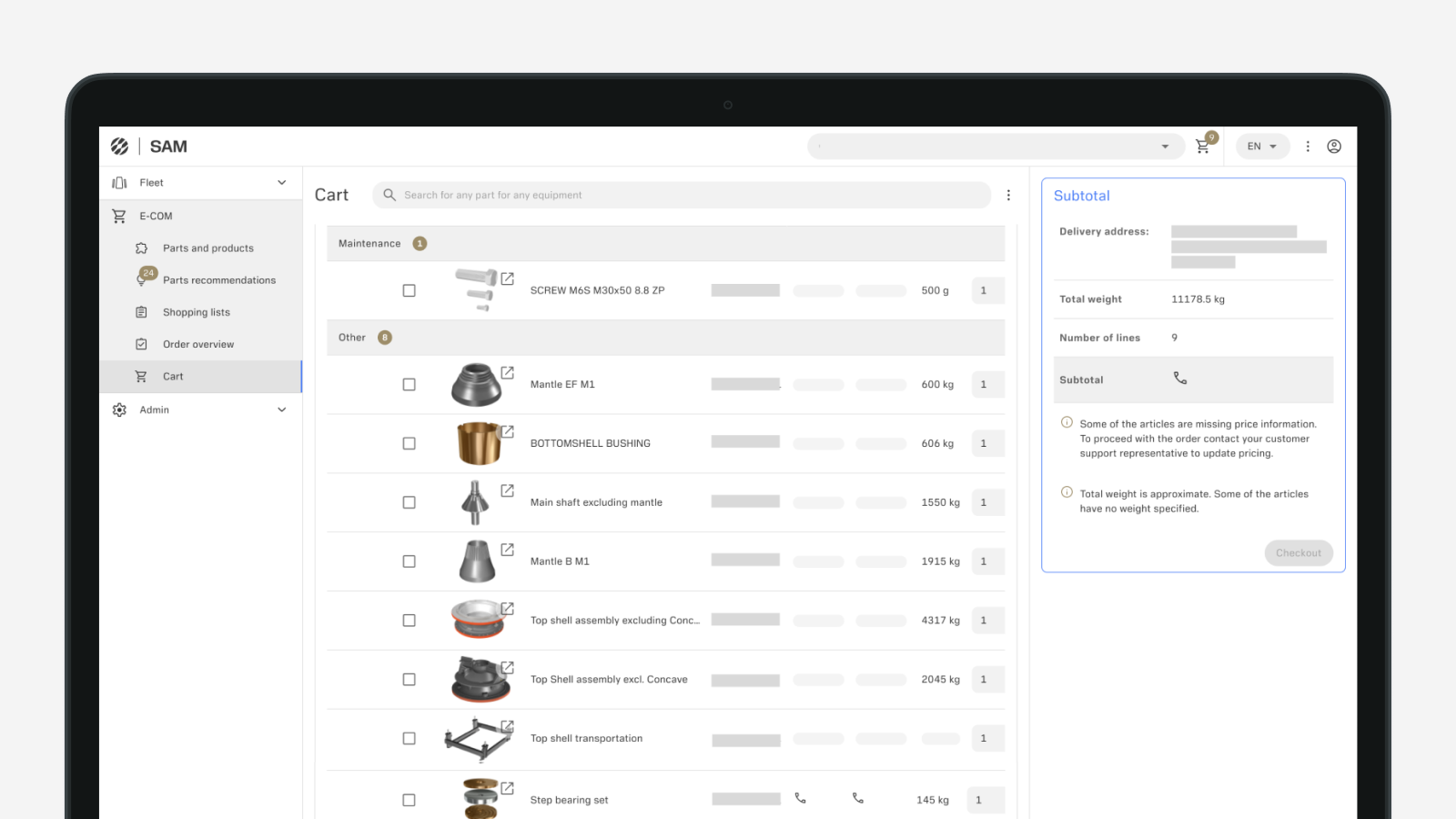Check the Top shell transportation checkbox
The image size is (1456, 819).
409,739
